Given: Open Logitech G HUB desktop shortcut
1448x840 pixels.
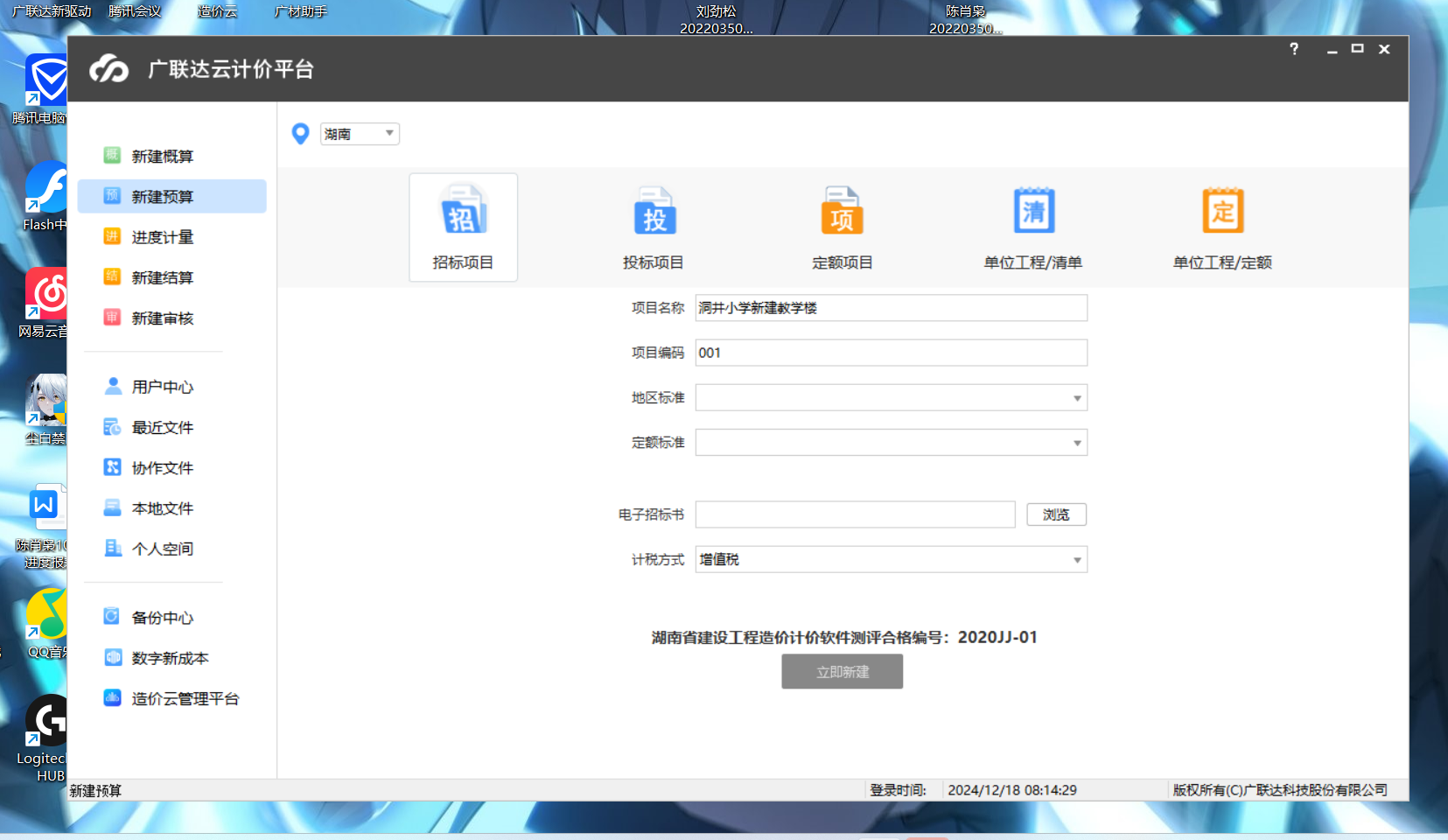Looking at the screenshot, I should point(42,738).
